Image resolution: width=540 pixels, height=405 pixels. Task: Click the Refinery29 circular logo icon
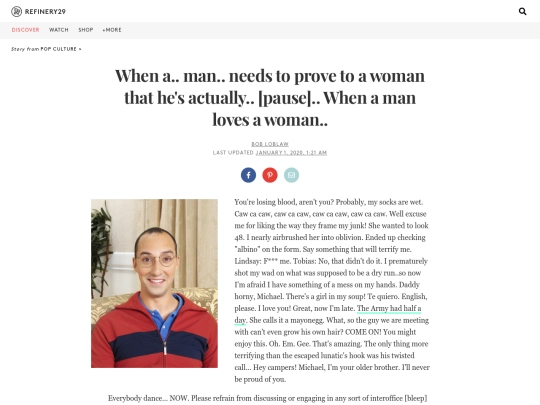click(x=16, y=11)
